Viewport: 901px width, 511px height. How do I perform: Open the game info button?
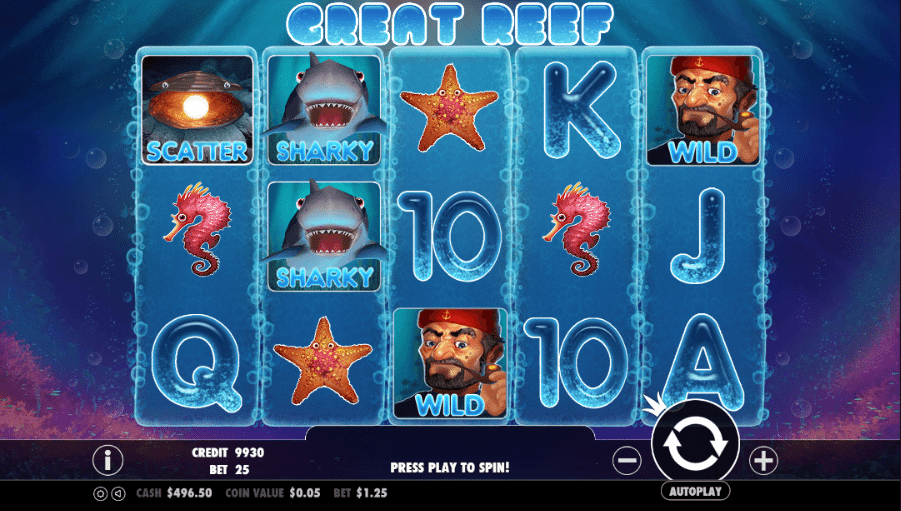(107, 460)
